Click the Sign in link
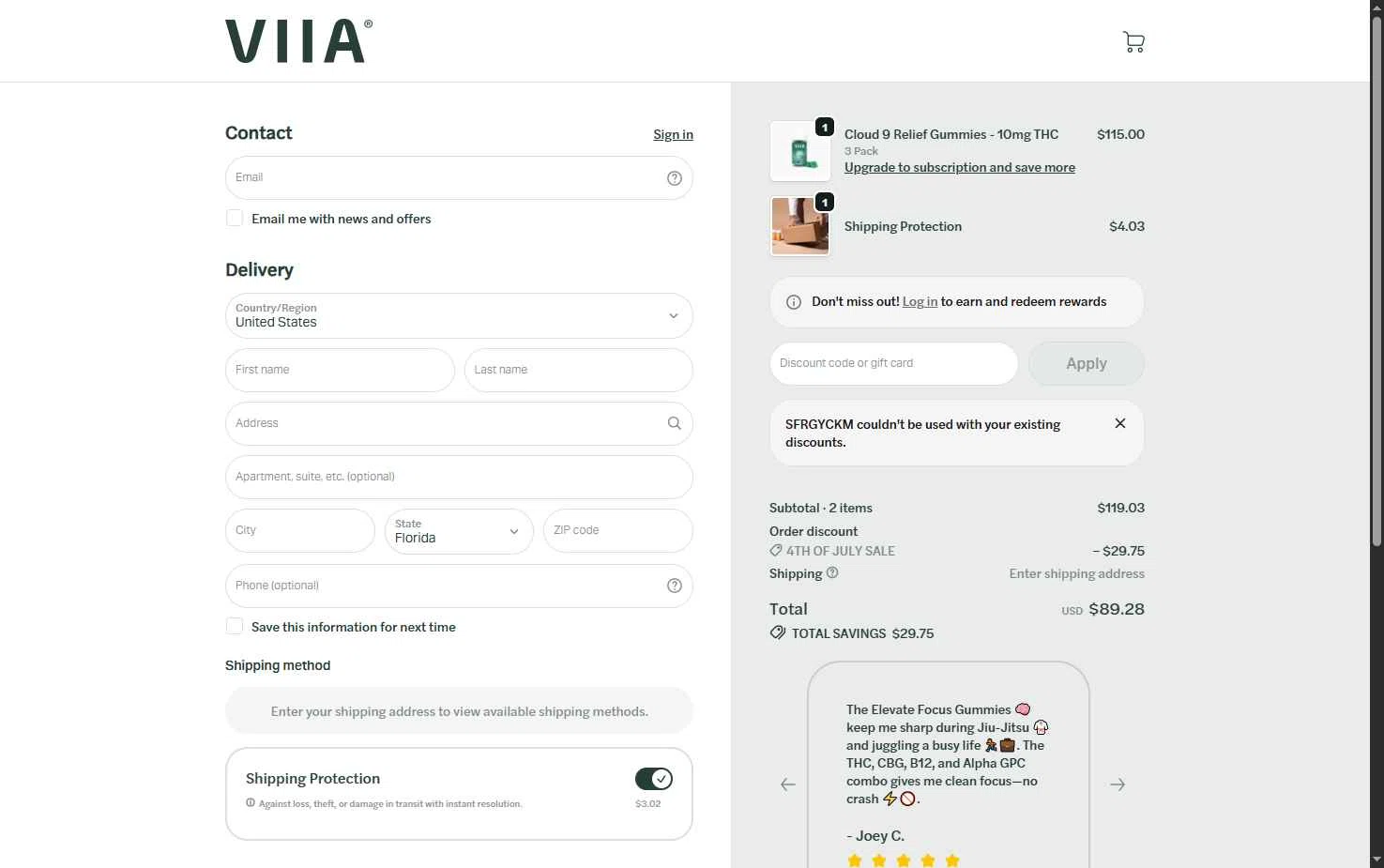 (x=673, y=135)
